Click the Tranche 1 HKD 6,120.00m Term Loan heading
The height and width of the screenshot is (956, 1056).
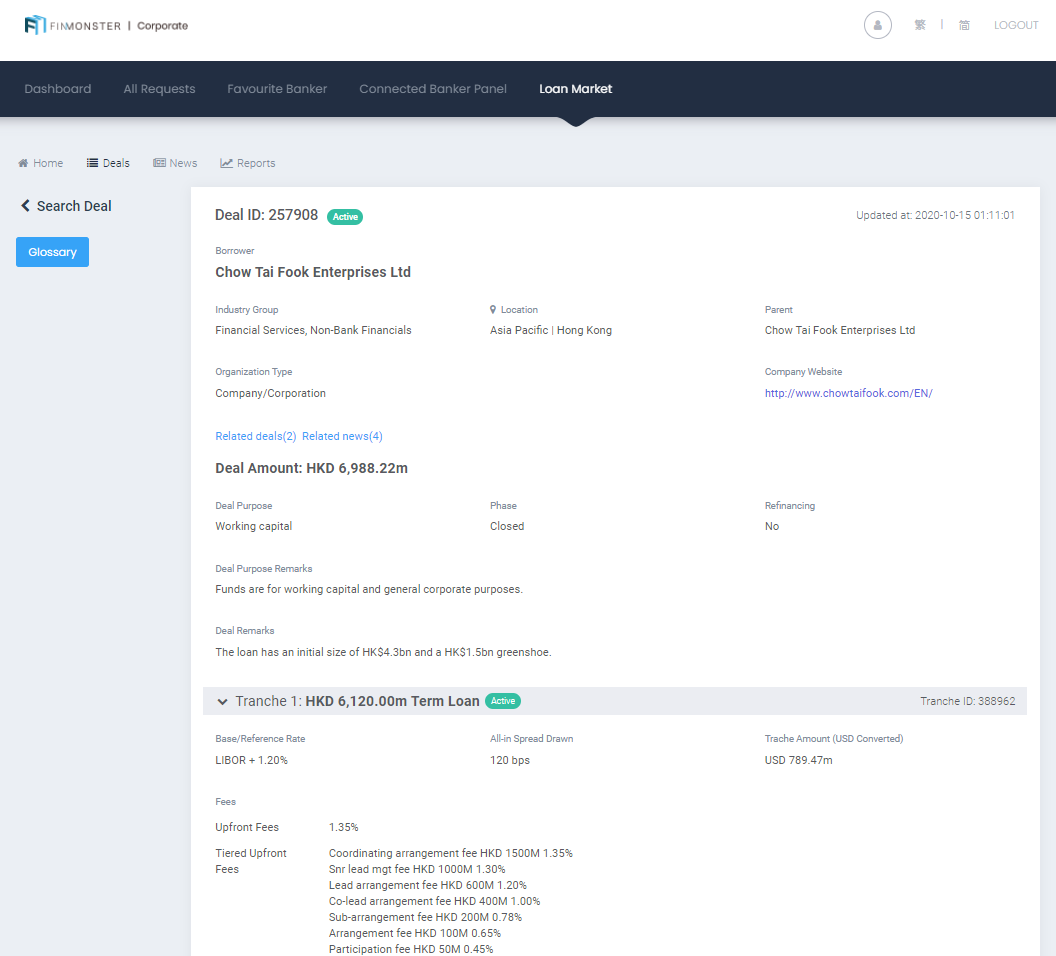(358, 701)
